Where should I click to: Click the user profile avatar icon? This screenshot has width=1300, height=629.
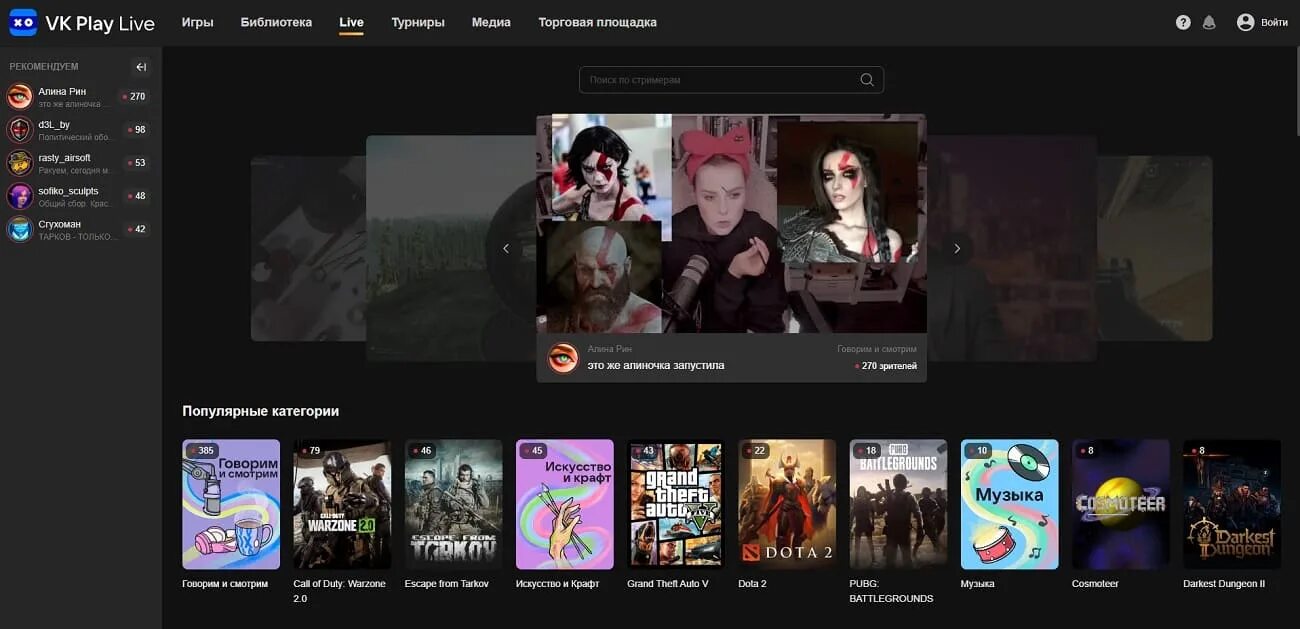1245,22
